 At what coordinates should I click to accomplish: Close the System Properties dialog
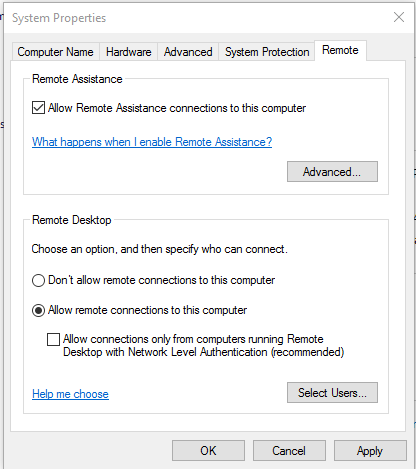point(399,17)
